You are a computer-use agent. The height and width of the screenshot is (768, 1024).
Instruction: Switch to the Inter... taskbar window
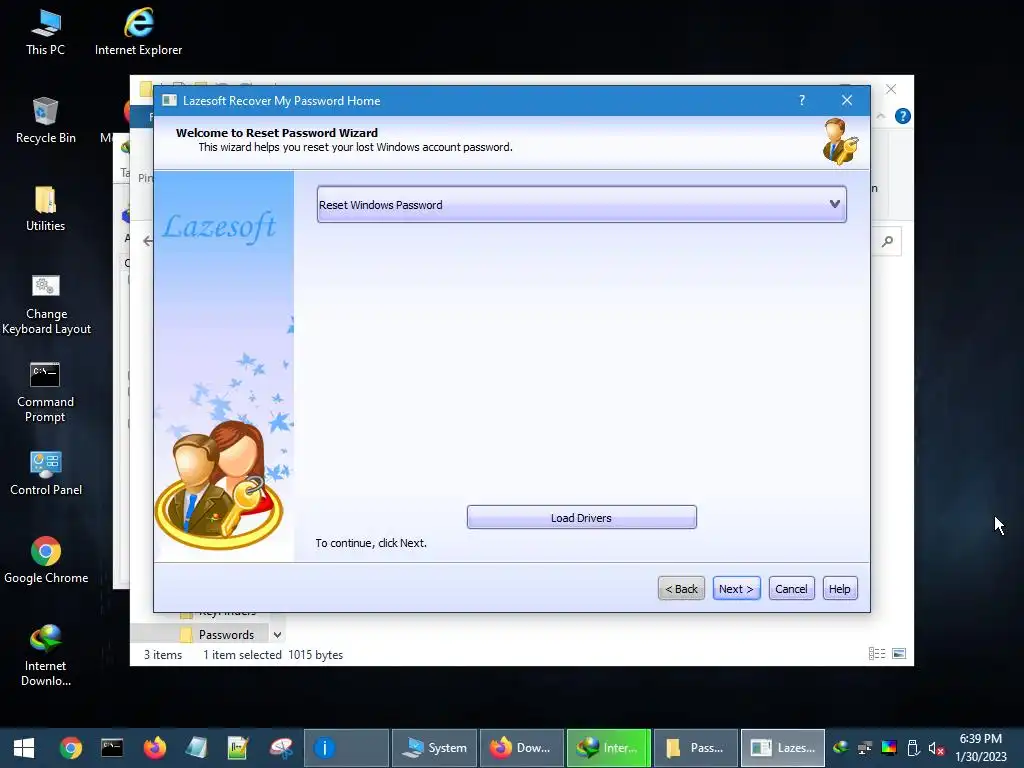tap(609, 748)
